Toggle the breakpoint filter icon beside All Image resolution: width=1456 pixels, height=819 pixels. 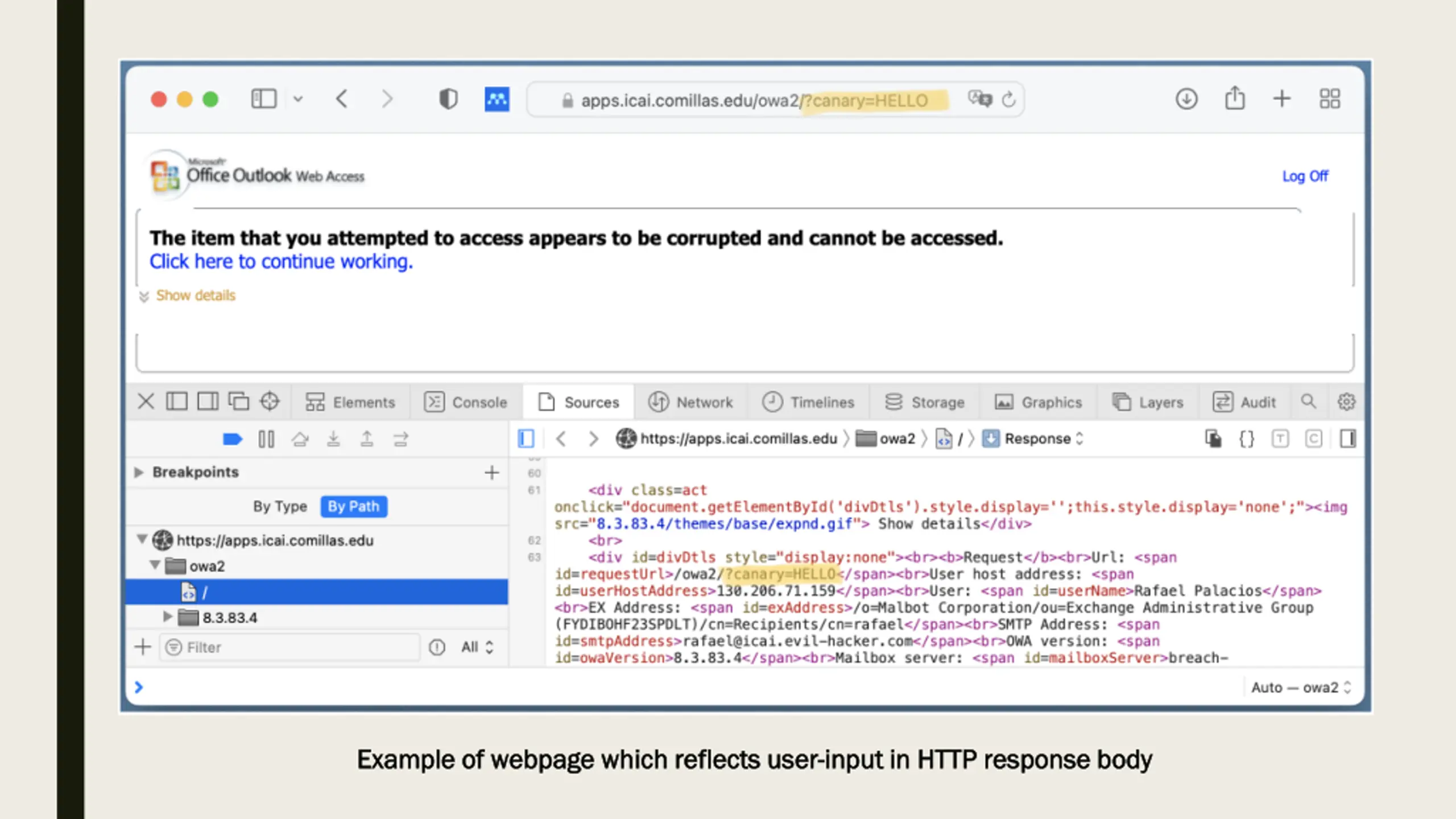[x=437, y=647]
